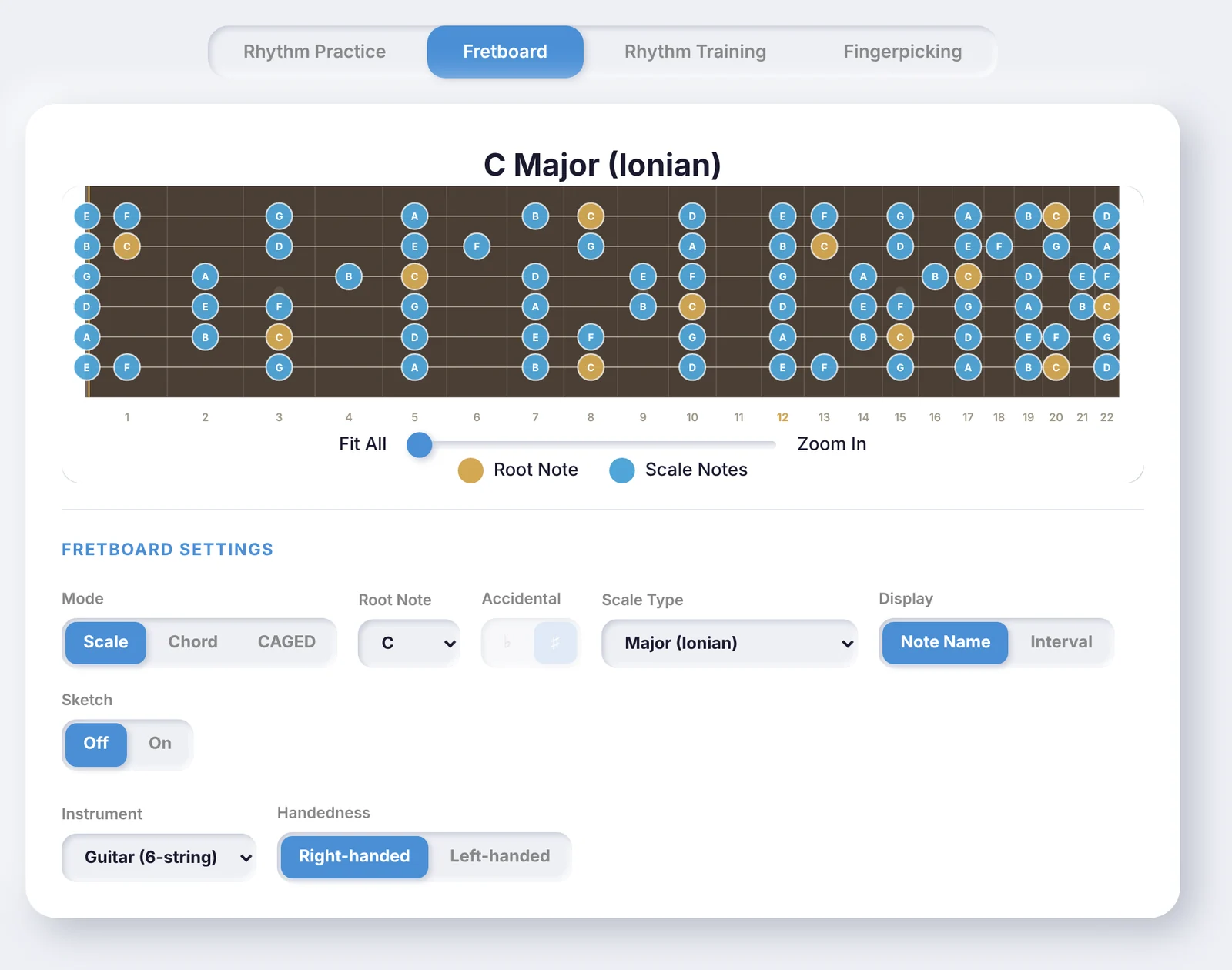Select the sharp accidental symbol button
1232x970 pixels.
coord(554,643)
